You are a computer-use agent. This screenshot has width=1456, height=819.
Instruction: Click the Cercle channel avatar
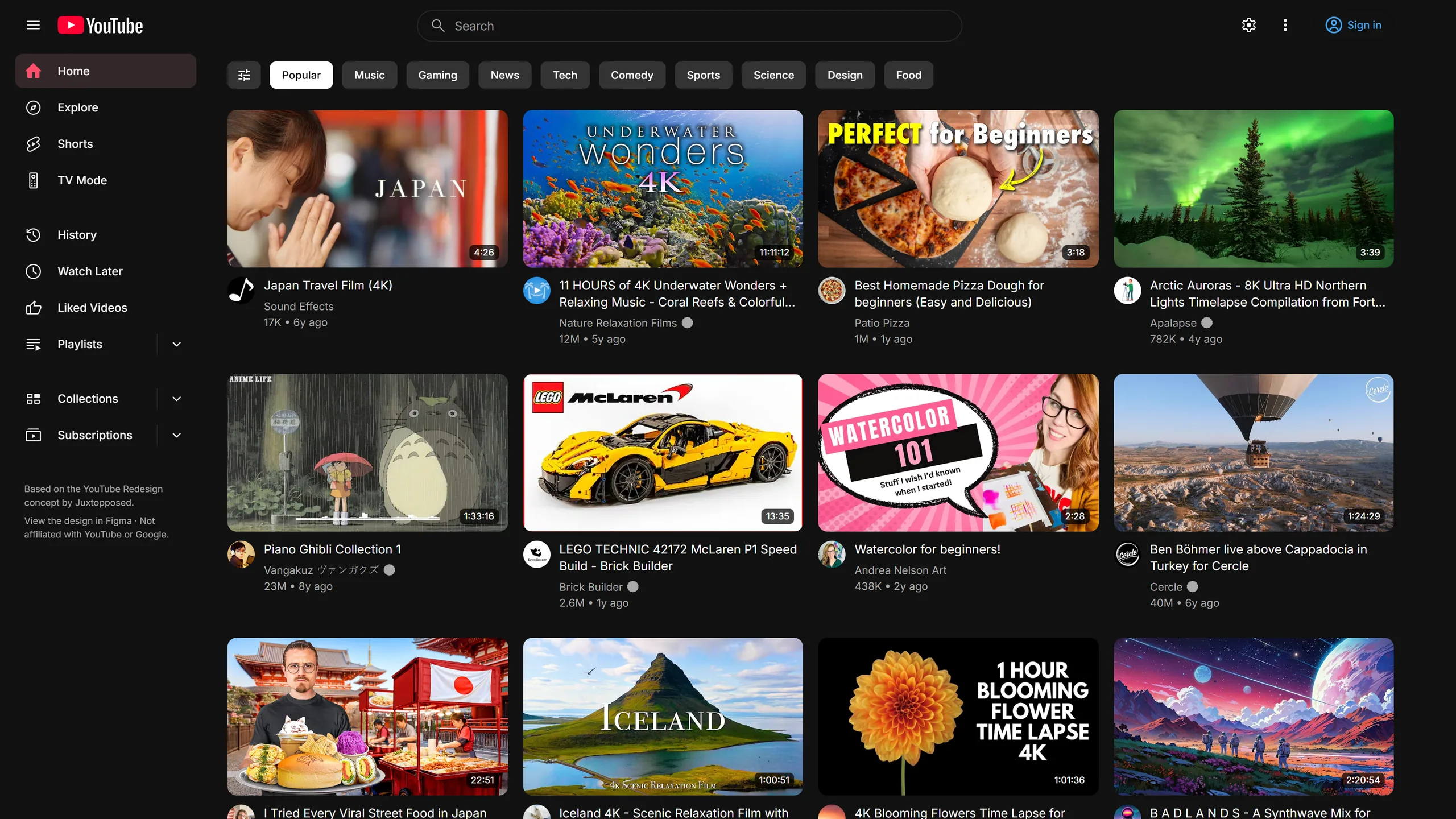click(x=1127, y=554)
